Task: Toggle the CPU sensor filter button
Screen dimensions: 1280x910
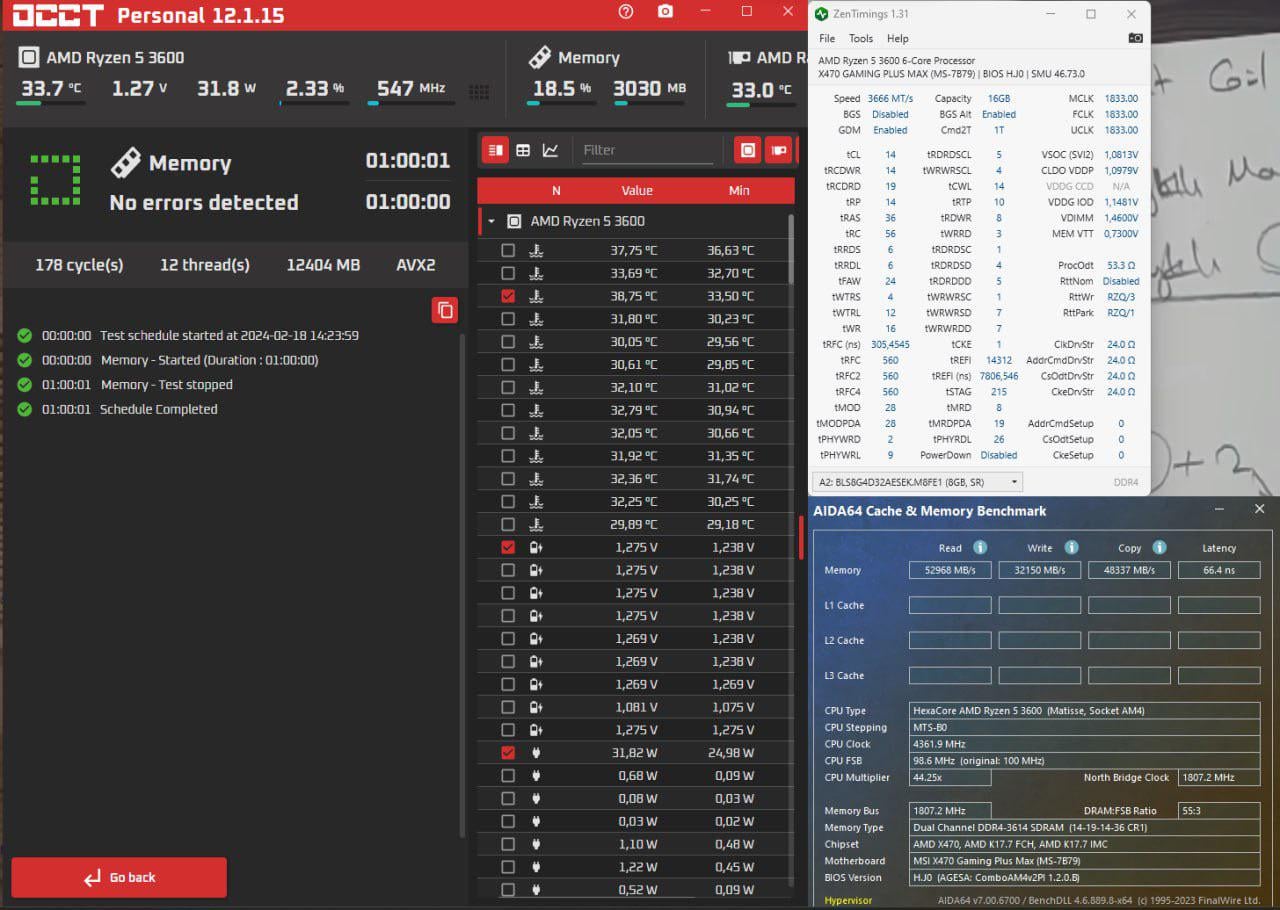Action: tap(747, 150)
